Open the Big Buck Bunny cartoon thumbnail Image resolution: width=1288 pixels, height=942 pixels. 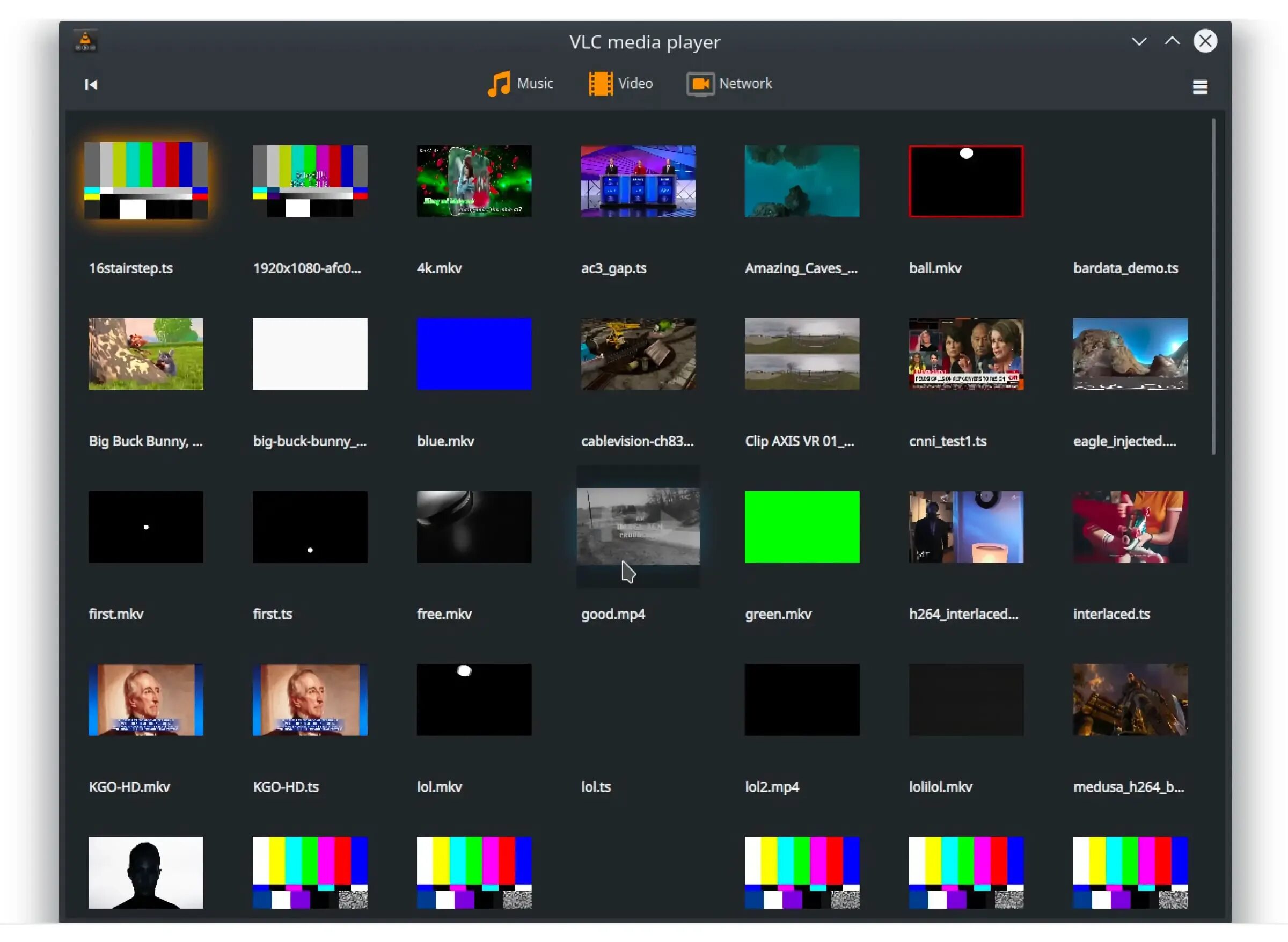click(146, 354)
